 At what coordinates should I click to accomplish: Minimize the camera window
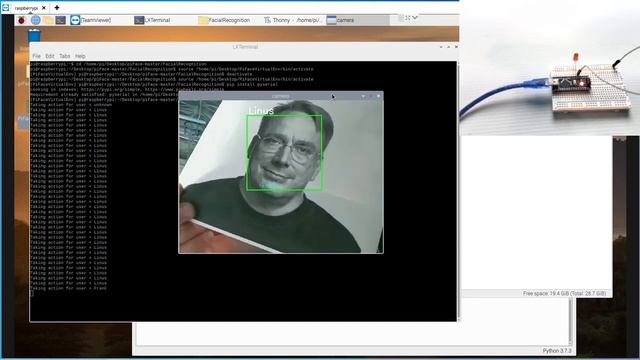(363, 96)
